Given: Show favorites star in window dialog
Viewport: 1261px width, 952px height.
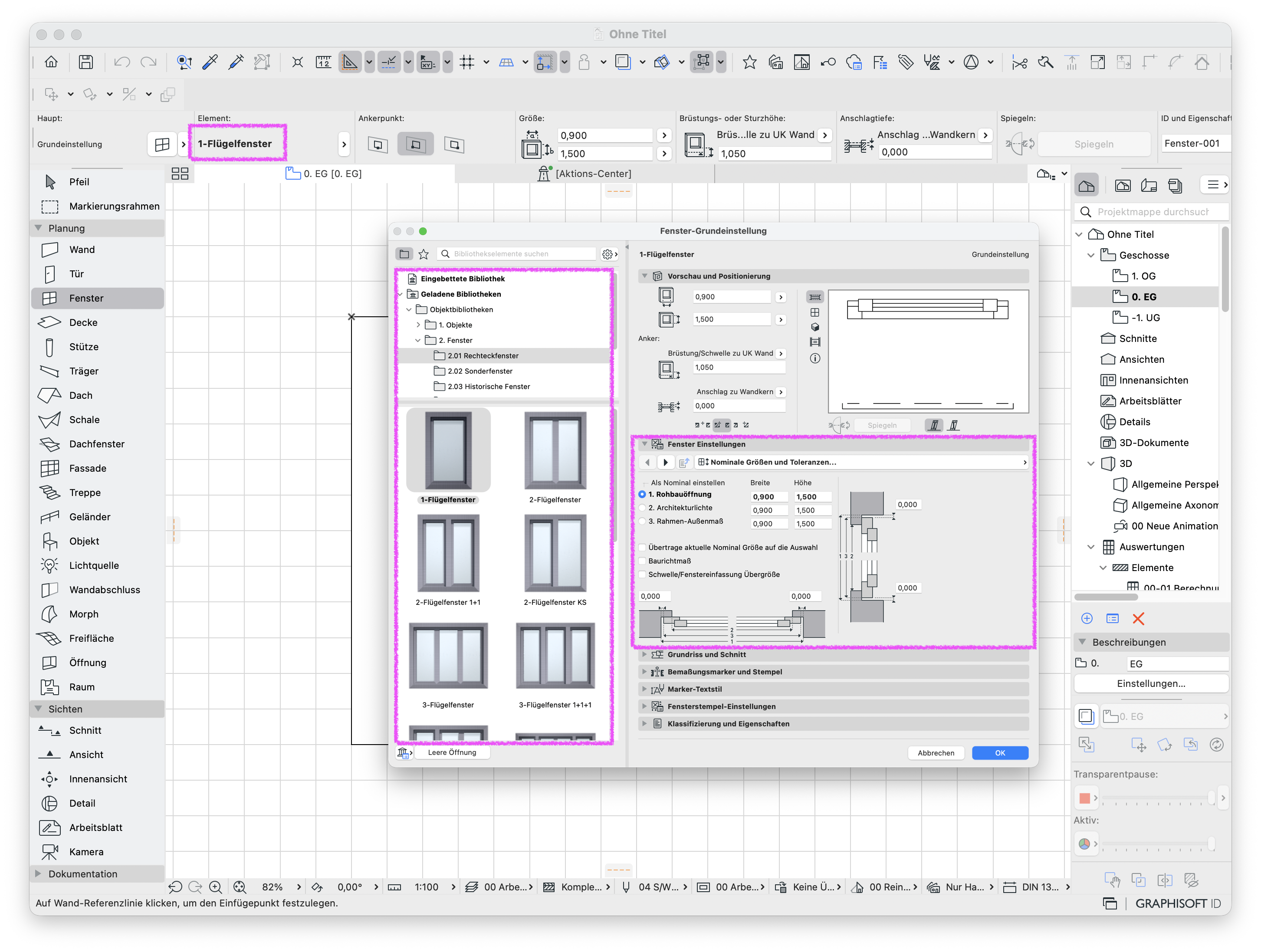Looking at the screenshot, I should pos(424,254).
